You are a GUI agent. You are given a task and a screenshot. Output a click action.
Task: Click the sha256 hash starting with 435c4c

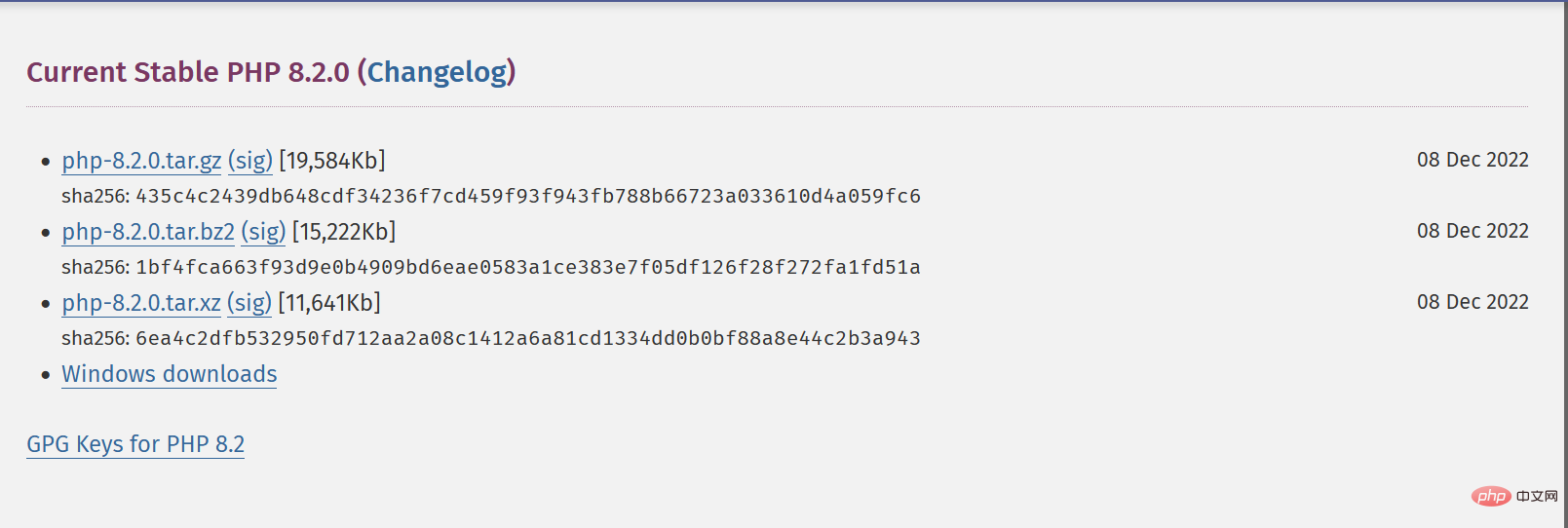pyautogui.click(x=527, y=196)
